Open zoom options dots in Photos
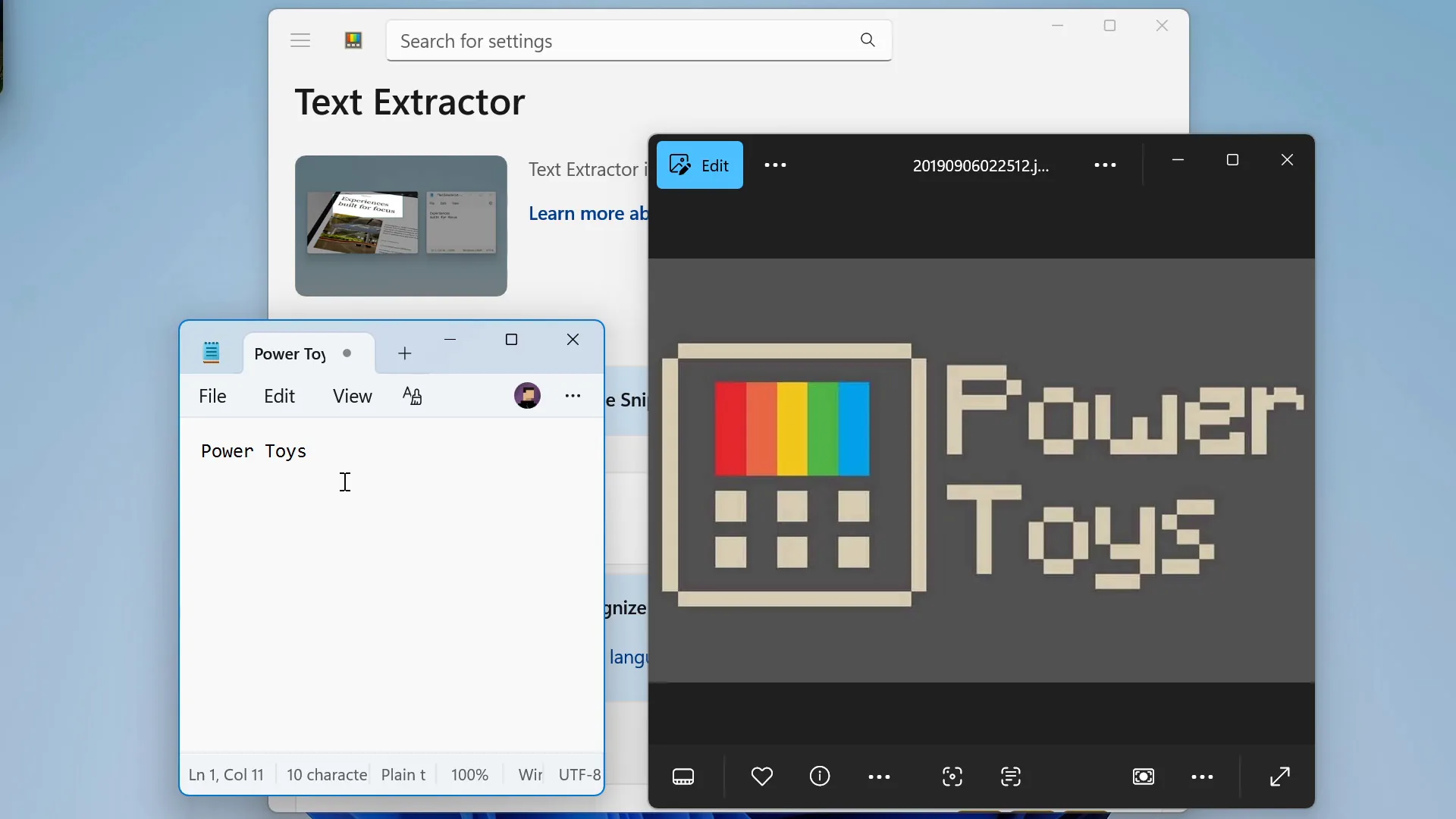The height and width of the screenshot is (819, 1456). 1203,777
